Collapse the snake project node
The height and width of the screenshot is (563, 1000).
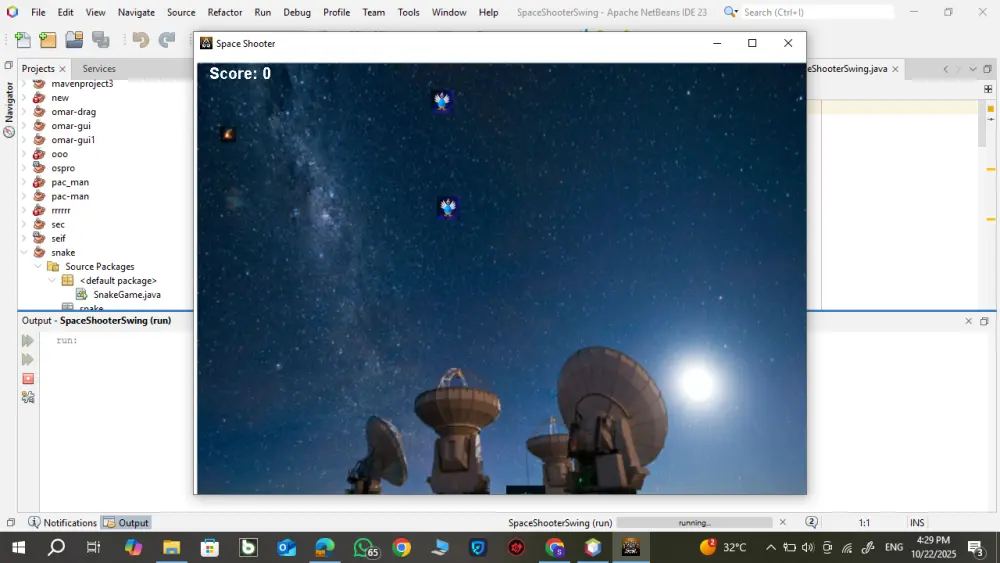[24, 252]
